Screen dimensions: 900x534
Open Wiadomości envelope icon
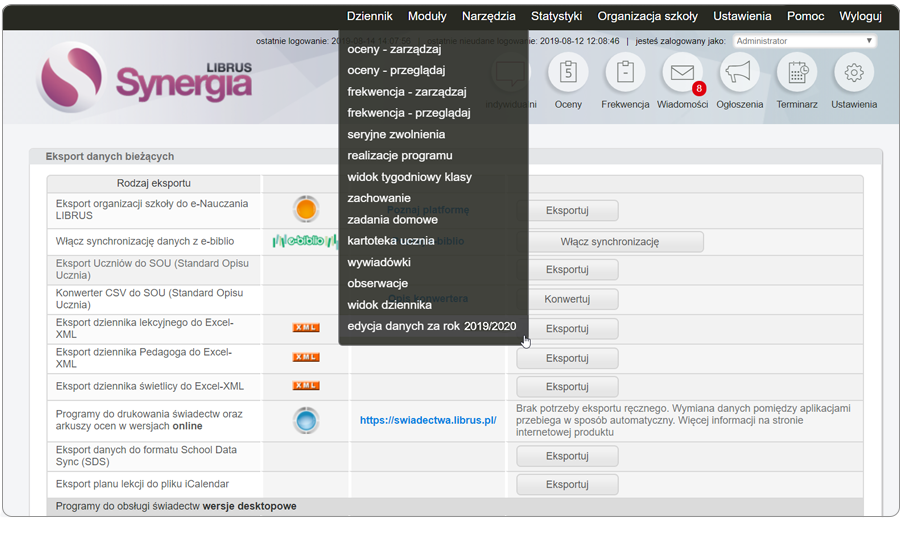tap(683, 73)
